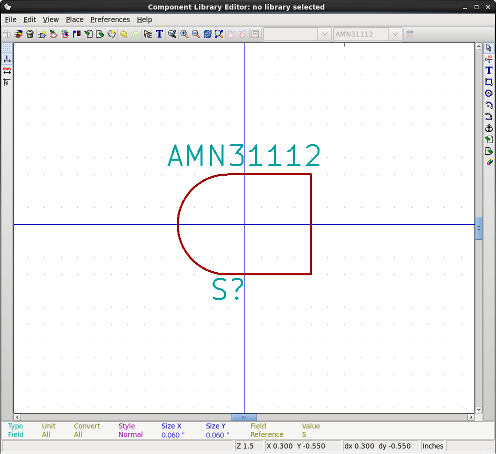The height and width of the screenshot is (454, 496).
Task: Click new library with current component icon
Action: [112, 34]
